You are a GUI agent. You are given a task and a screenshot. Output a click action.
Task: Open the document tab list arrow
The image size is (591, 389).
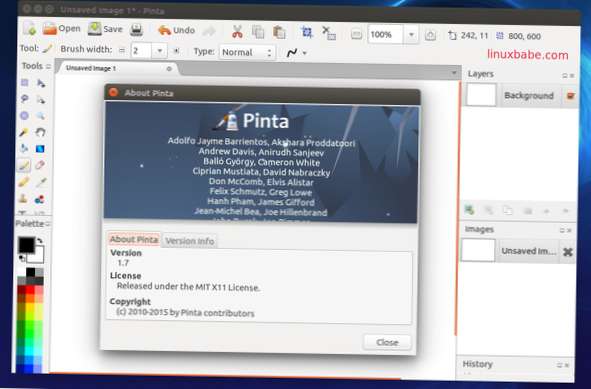point(454,73)
